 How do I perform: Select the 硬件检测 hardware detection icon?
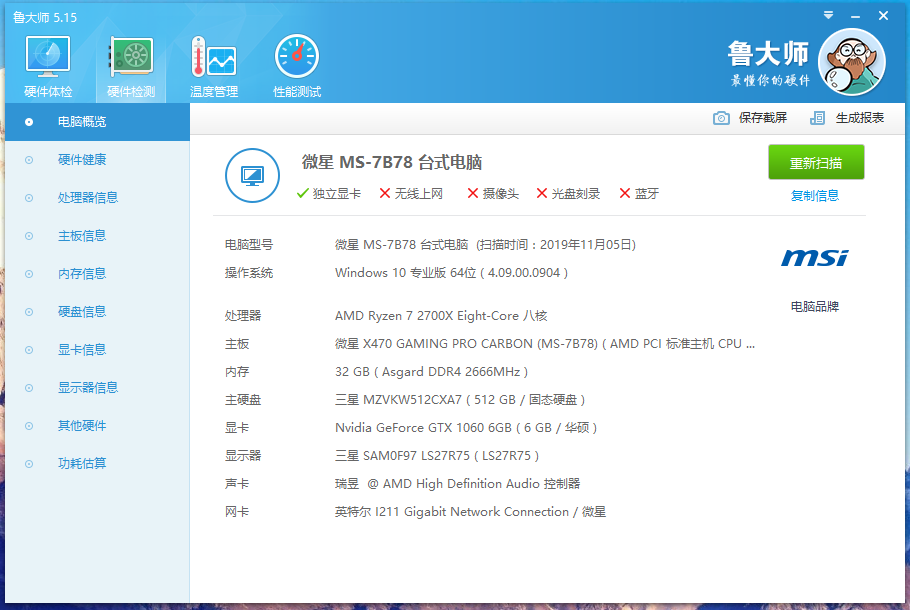131,66
